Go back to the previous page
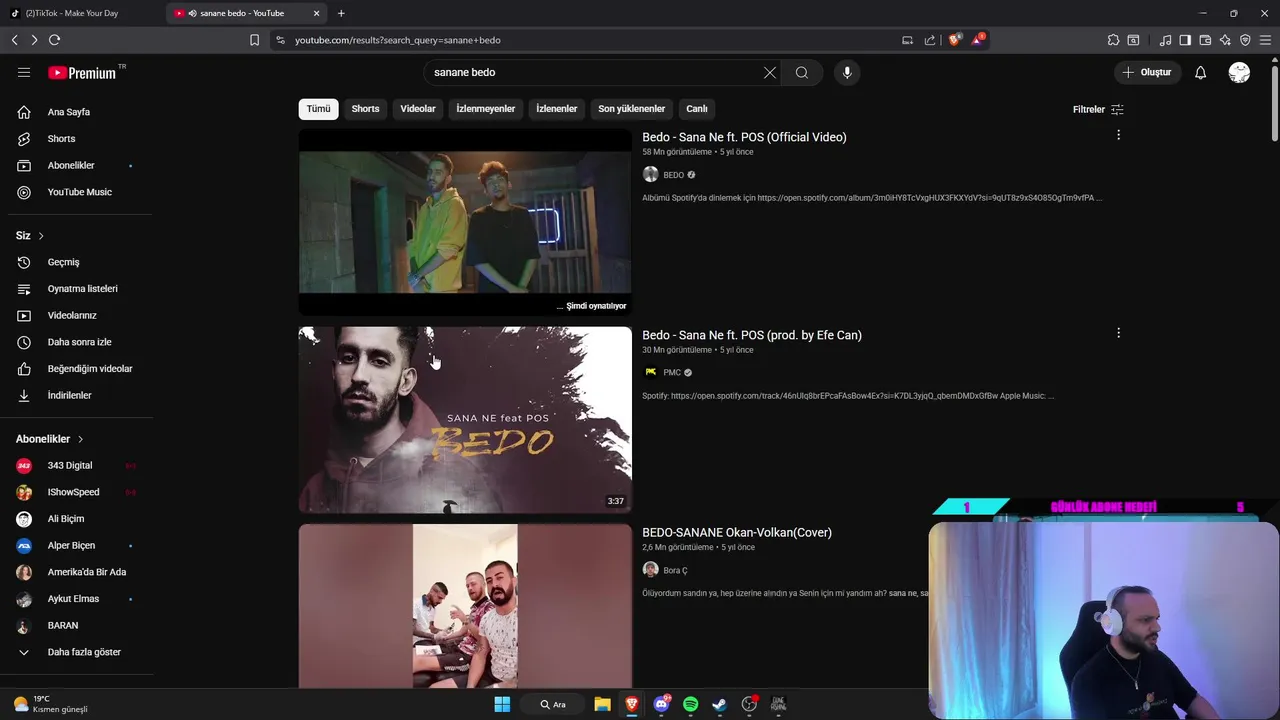Image resolution: width=1280 pixels, height=720 pixels. point(14,40)
